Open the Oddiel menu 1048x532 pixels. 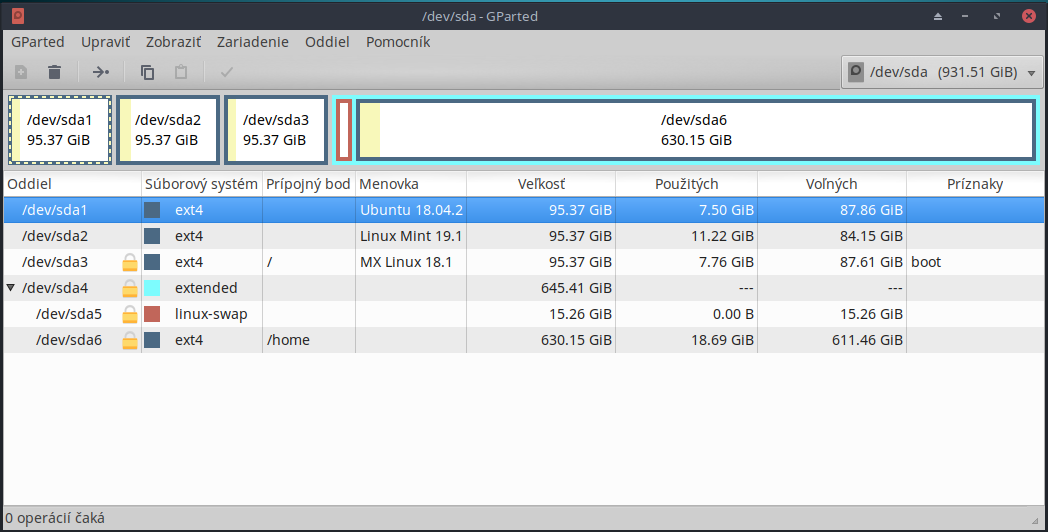pos(327,42)
